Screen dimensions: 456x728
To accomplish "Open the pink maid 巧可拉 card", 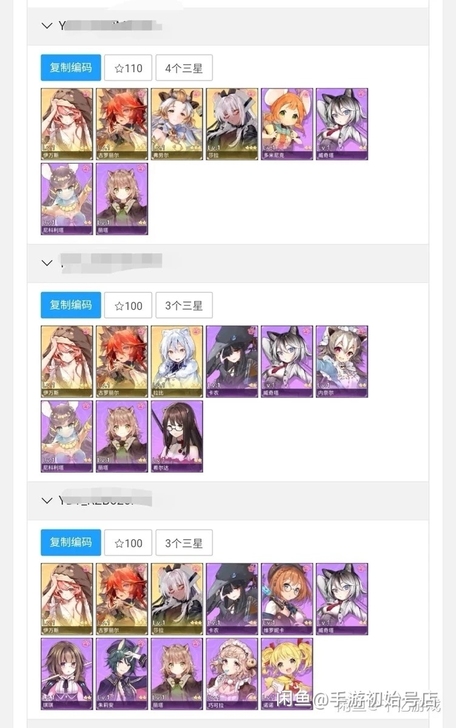I will pos(232,674).
